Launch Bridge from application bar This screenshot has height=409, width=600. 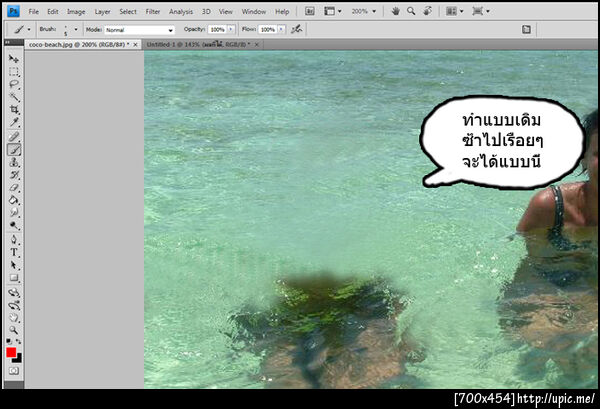pyautogui.click(x=310, y=11)
